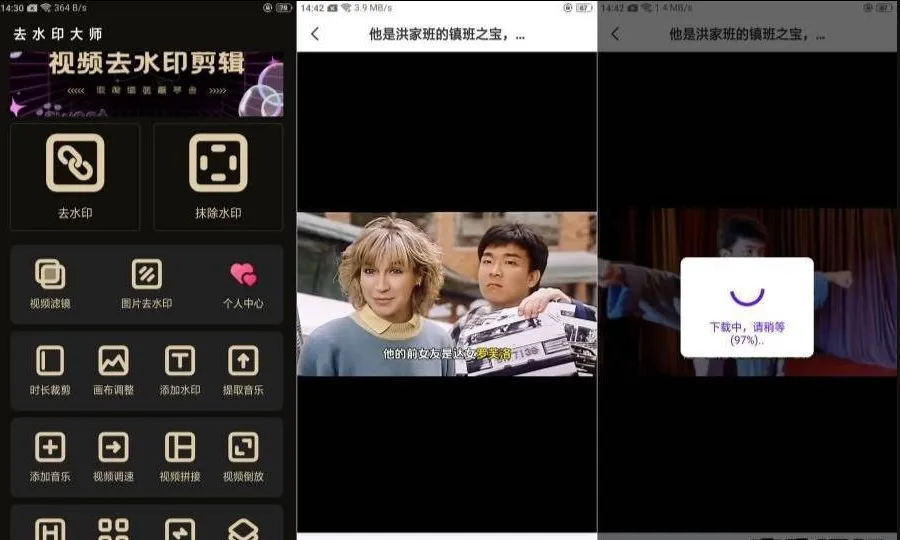Tap the 14:30 clock in status bar

click(12, 7)
